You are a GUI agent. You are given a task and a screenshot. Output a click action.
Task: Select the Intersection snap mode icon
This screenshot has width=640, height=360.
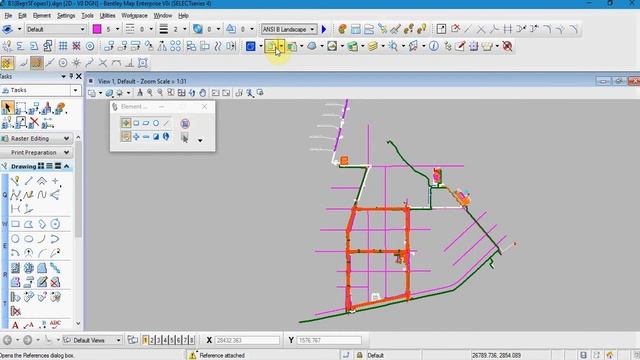click(x=103, y=63)
